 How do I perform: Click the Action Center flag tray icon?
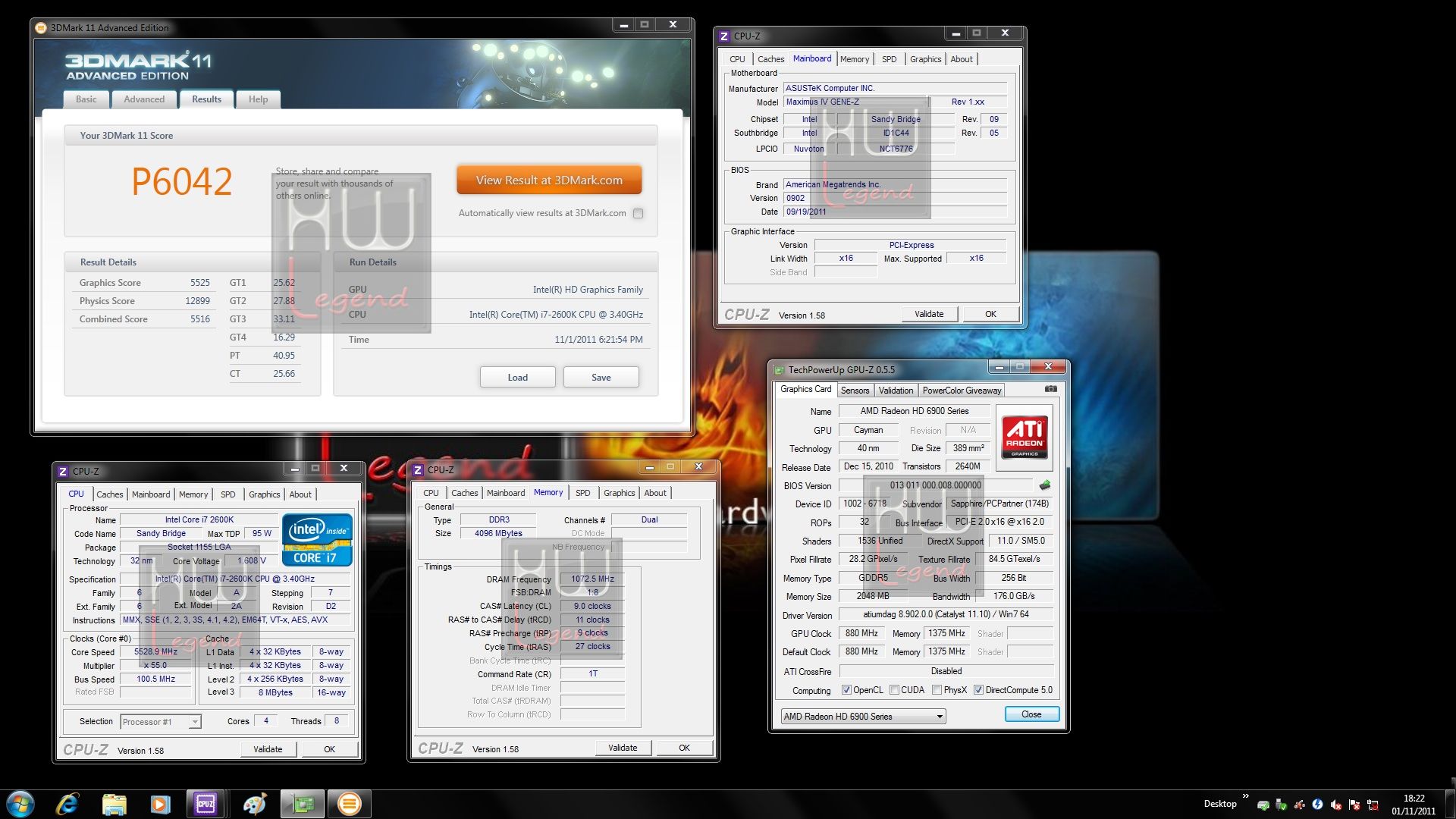pyautogui.click(x=1354, y=805)
